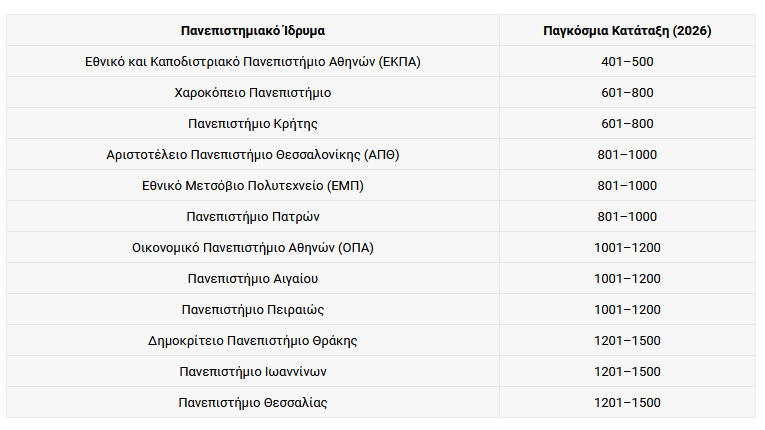The height and width of the screenshot is (430, 765).
Task: Click the "Πανεπιστήμιο Πατρών" cell
Action: tap(253, 216)
